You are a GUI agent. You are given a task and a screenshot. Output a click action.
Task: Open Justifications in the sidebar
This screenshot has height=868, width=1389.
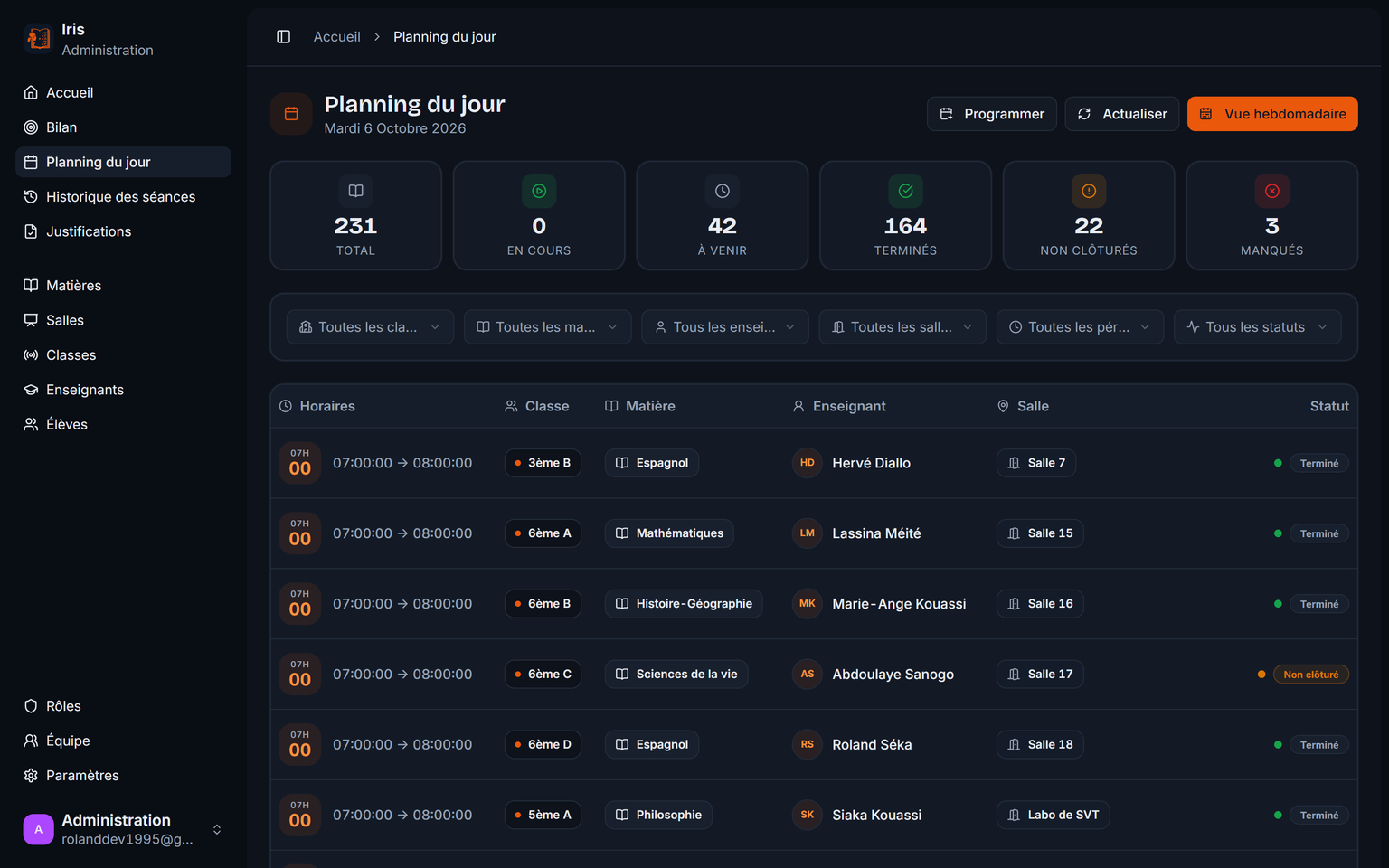coord(123,231)
